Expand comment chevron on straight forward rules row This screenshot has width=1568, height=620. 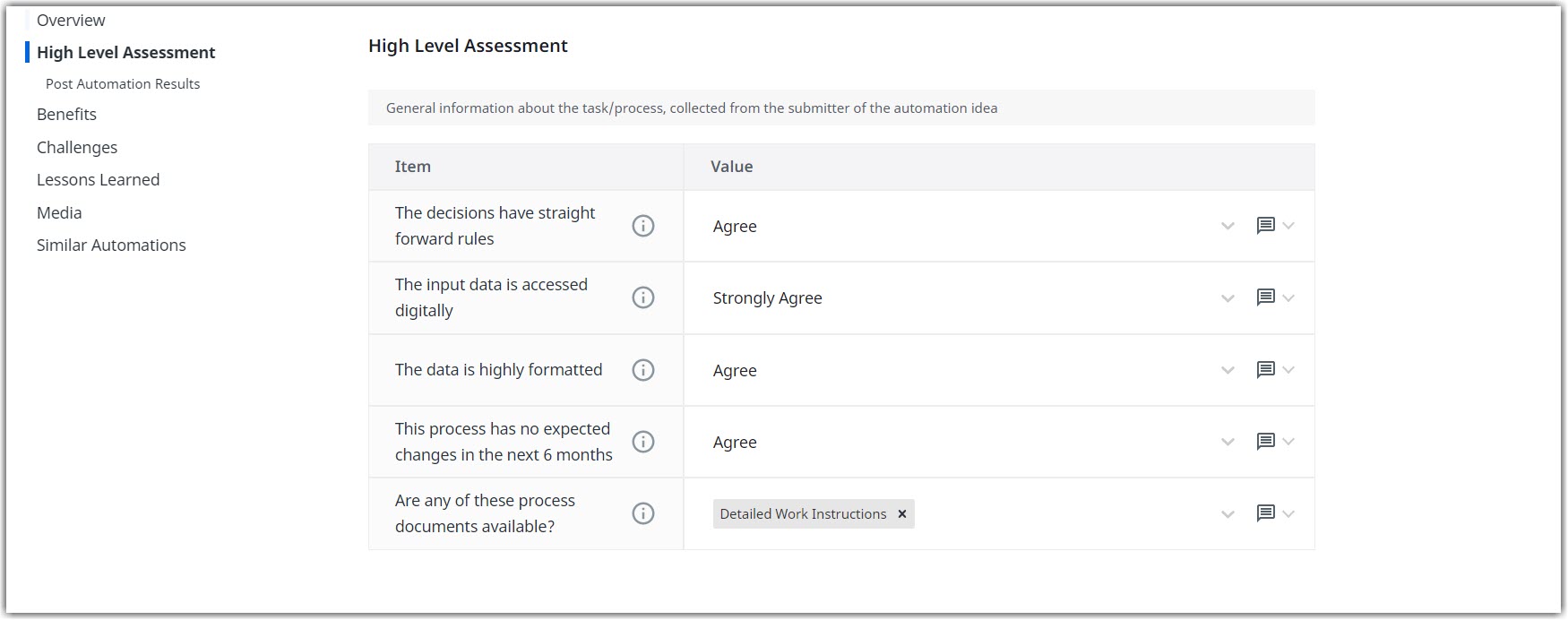point(1288,226)
